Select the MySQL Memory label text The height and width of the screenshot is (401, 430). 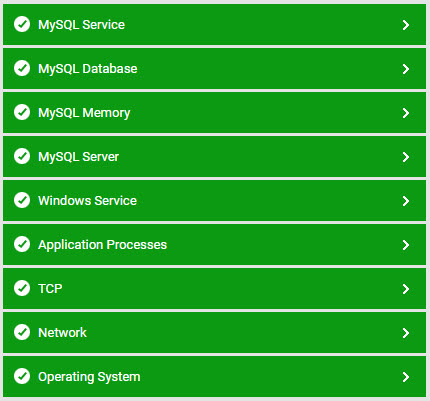(x=84, y=113)
